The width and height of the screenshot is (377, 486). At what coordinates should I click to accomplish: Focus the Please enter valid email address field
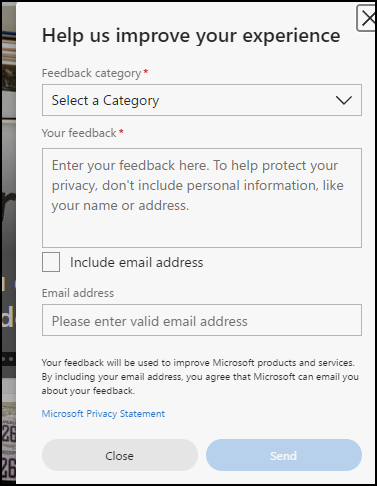coord(202,320)
